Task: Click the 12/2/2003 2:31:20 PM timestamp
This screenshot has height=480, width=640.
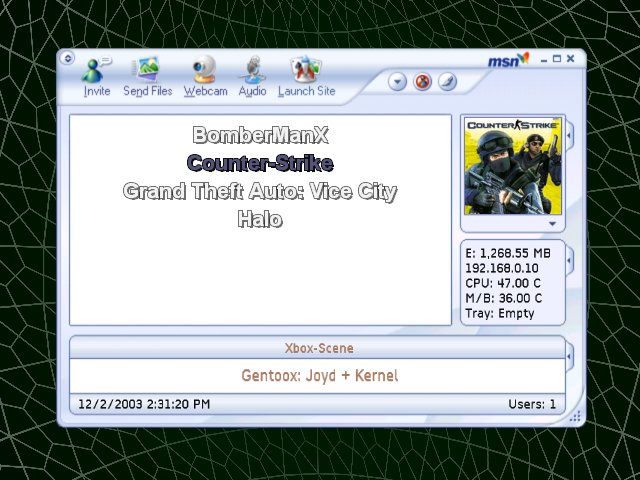Action: pyautogui.click(x=144, y=404)
